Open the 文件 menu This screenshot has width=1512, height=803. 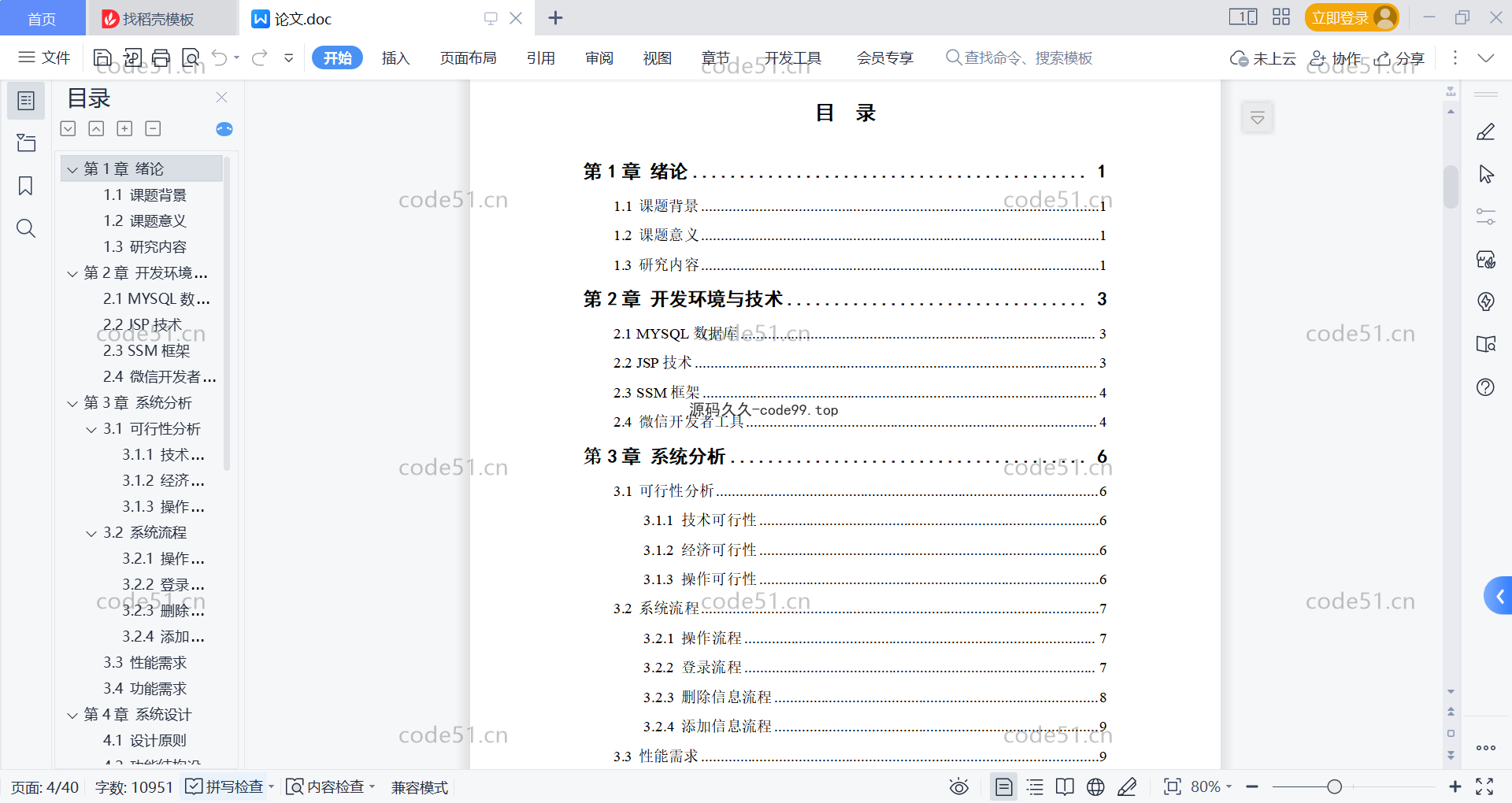pyautogui.click(x=45, y=57)
